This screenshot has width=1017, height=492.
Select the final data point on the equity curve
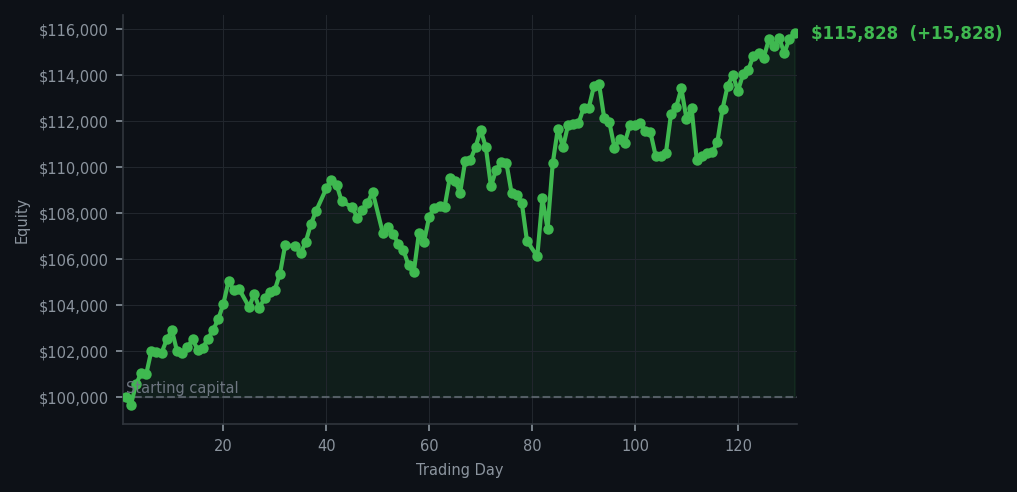tap(795, 34)
